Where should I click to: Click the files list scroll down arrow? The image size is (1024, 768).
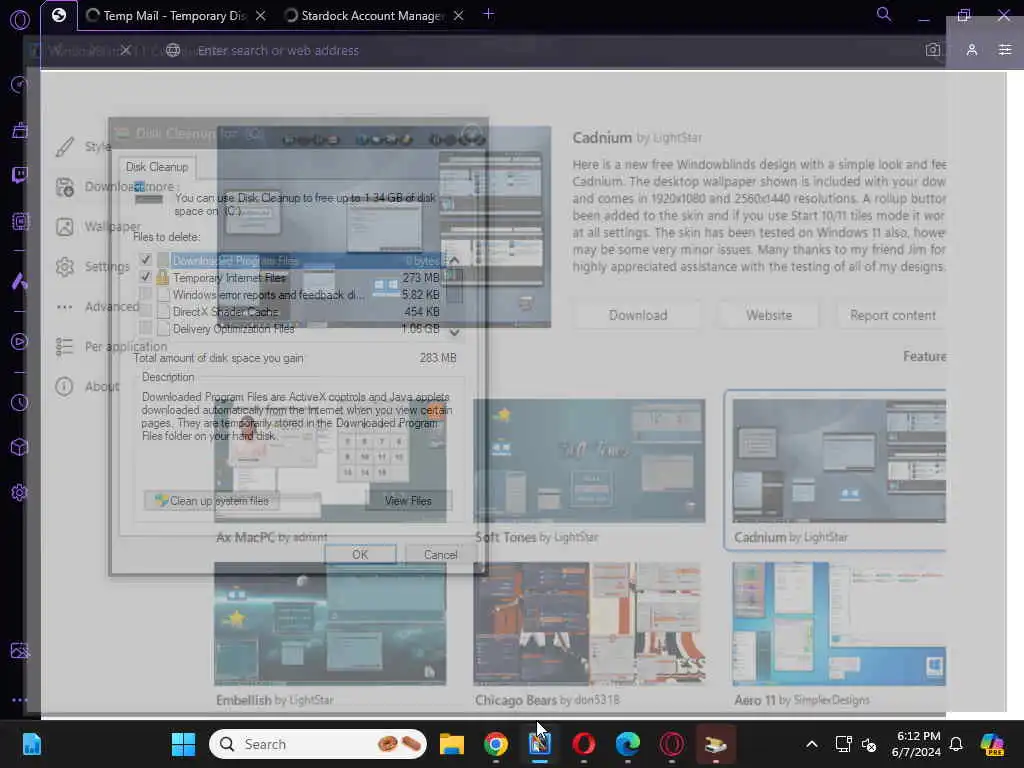pos(455,332)
